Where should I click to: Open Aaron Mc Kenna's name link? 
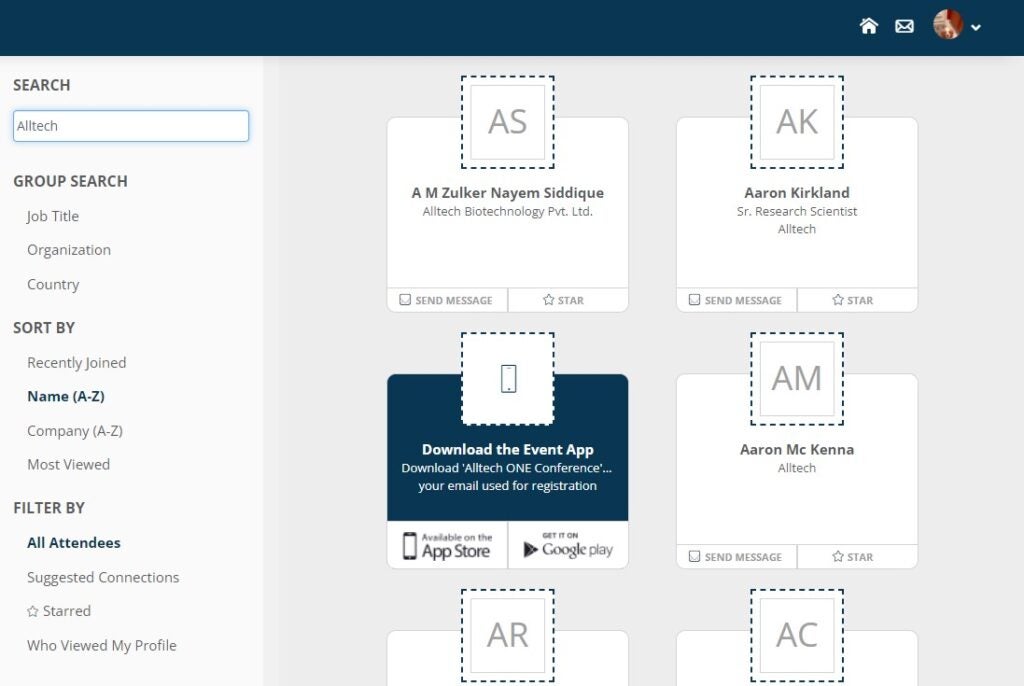click(x=797, y=449)
